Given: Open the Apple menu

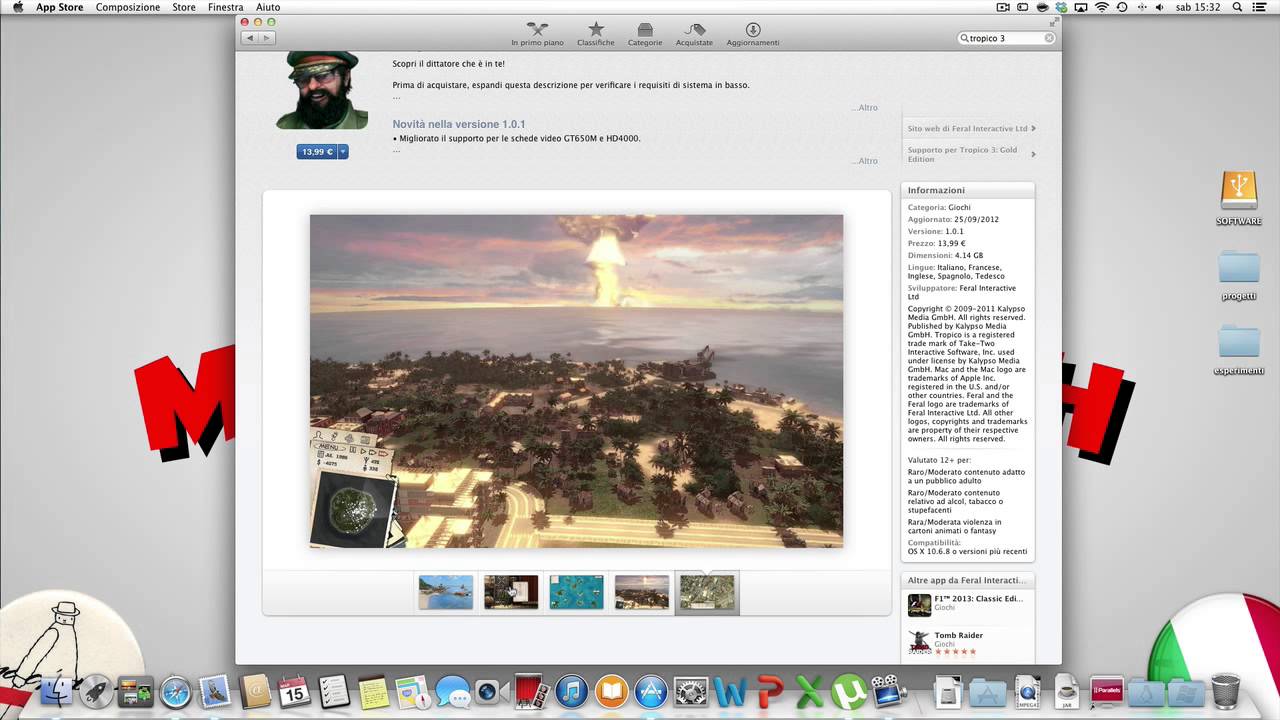Looking at the screenshot, I should click(17, 7).
